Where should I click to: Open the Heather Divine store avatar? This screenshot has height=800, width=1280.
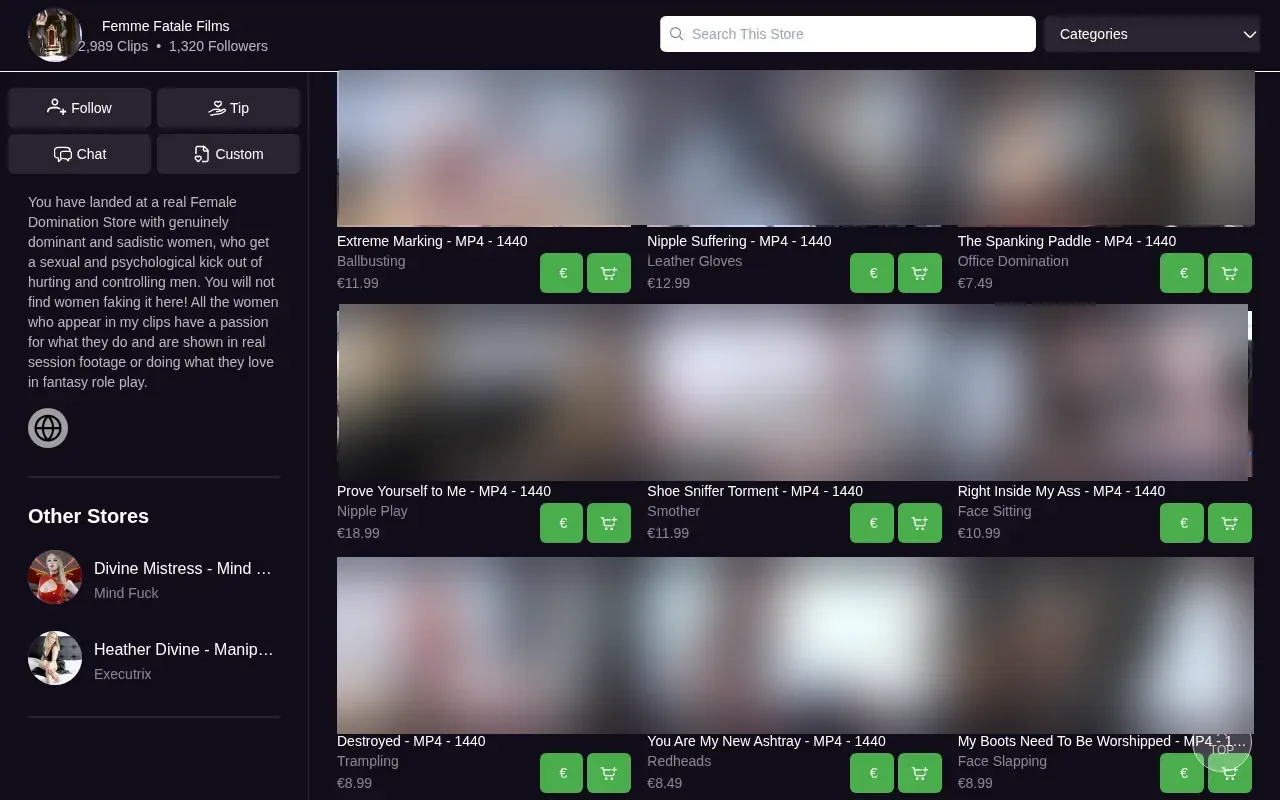[x=55, y=658]
